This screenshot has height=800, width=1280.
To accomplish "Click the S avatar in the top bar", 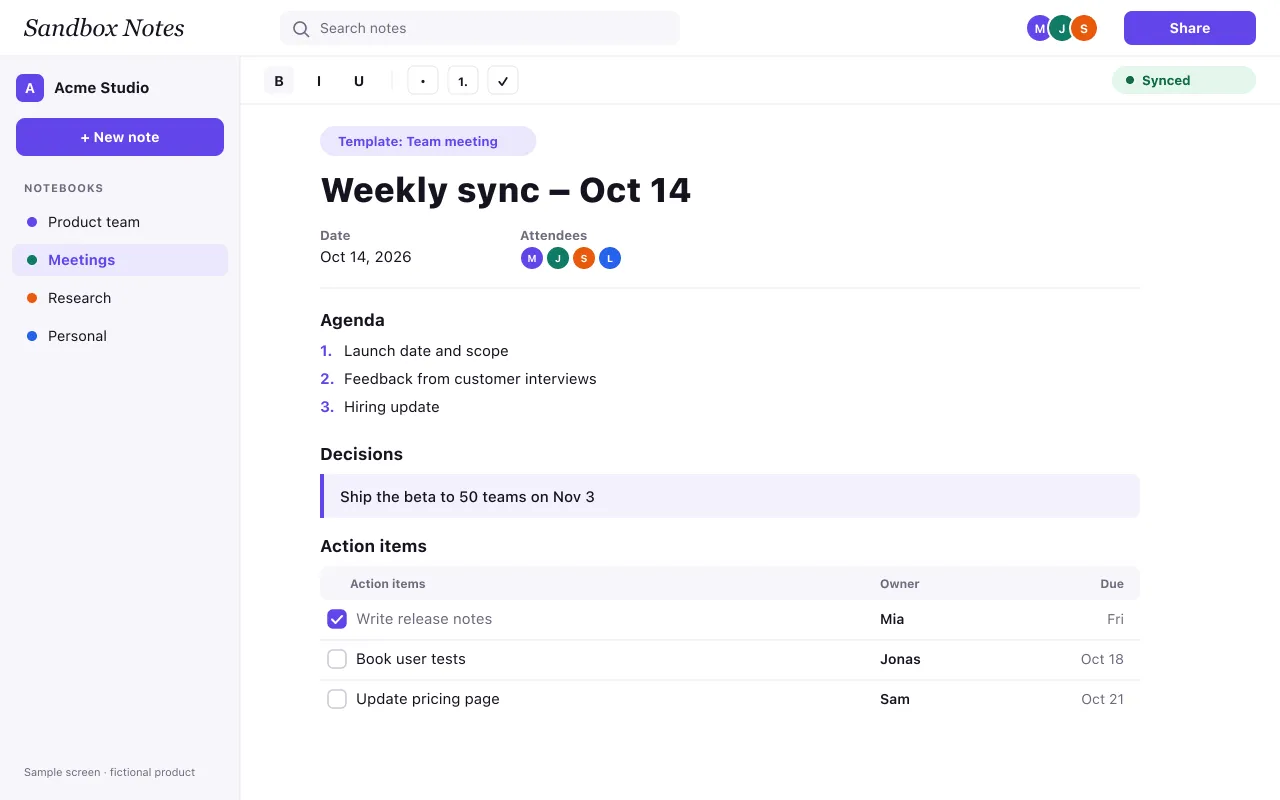I will (1084, 28).
